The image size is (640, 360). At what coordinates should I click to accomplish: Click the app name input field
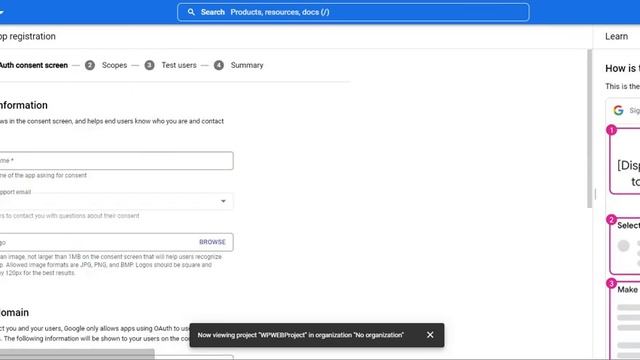tap(116, 161)
